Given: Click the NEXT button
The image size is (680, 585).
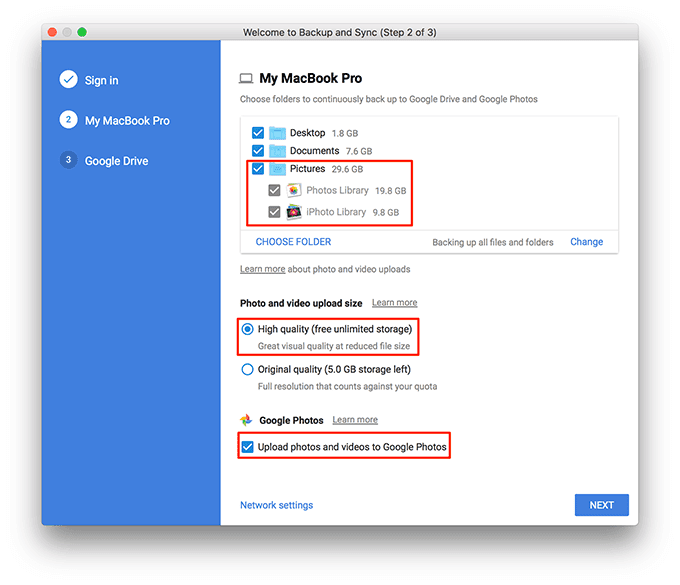Looking at the screenshot, I should pyautogui.click(x=602, y=505).
